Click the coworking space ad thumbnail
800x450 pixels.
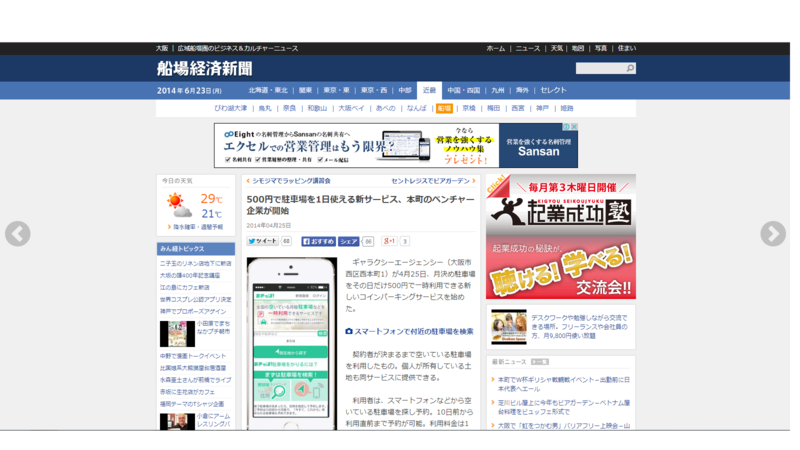[509, 327]
